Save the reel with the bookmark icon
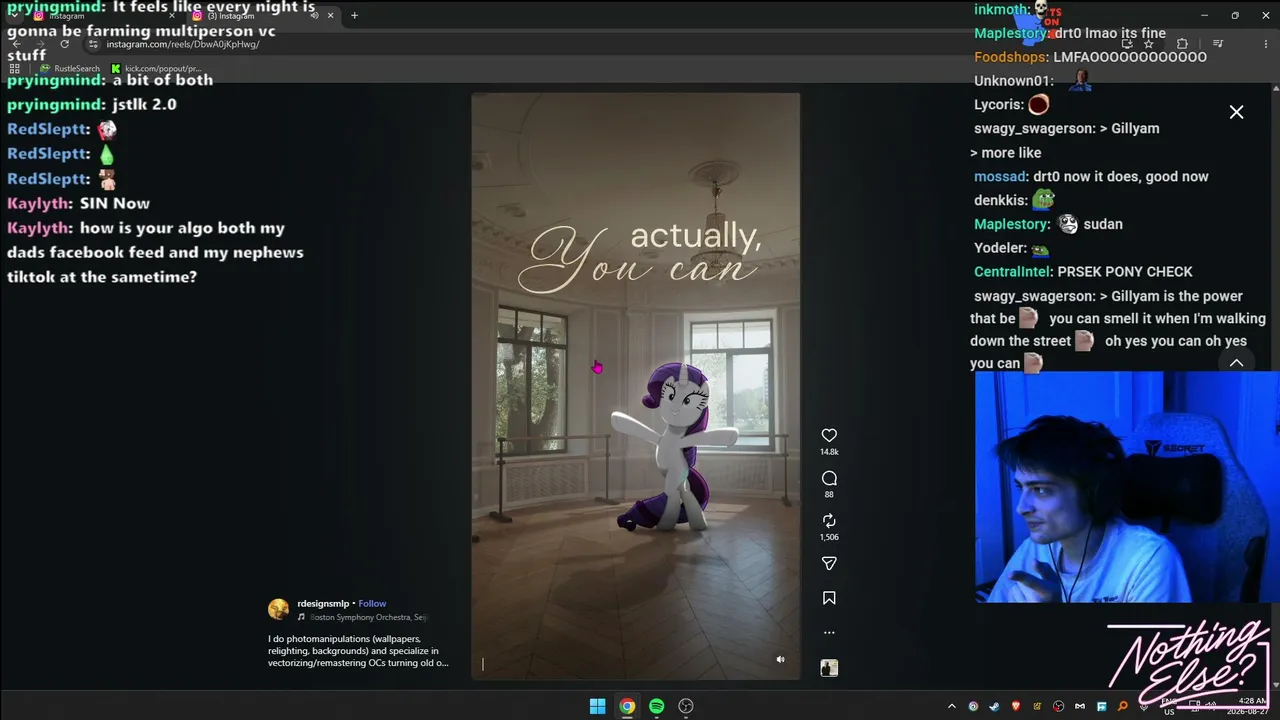The width and height of the screenshot is (1280, 720). [x=829, y=598]
